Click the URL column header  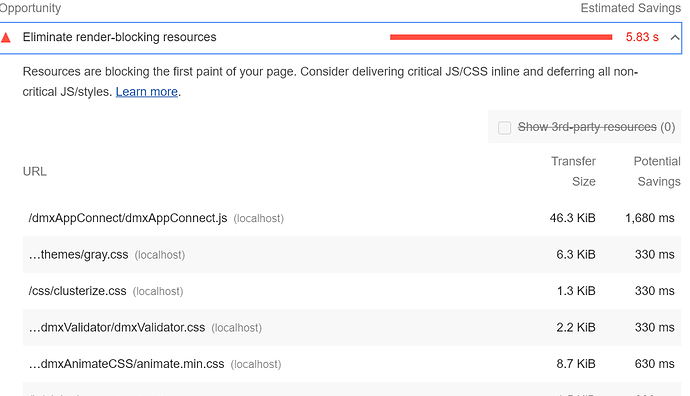click(x=34, y=171)
